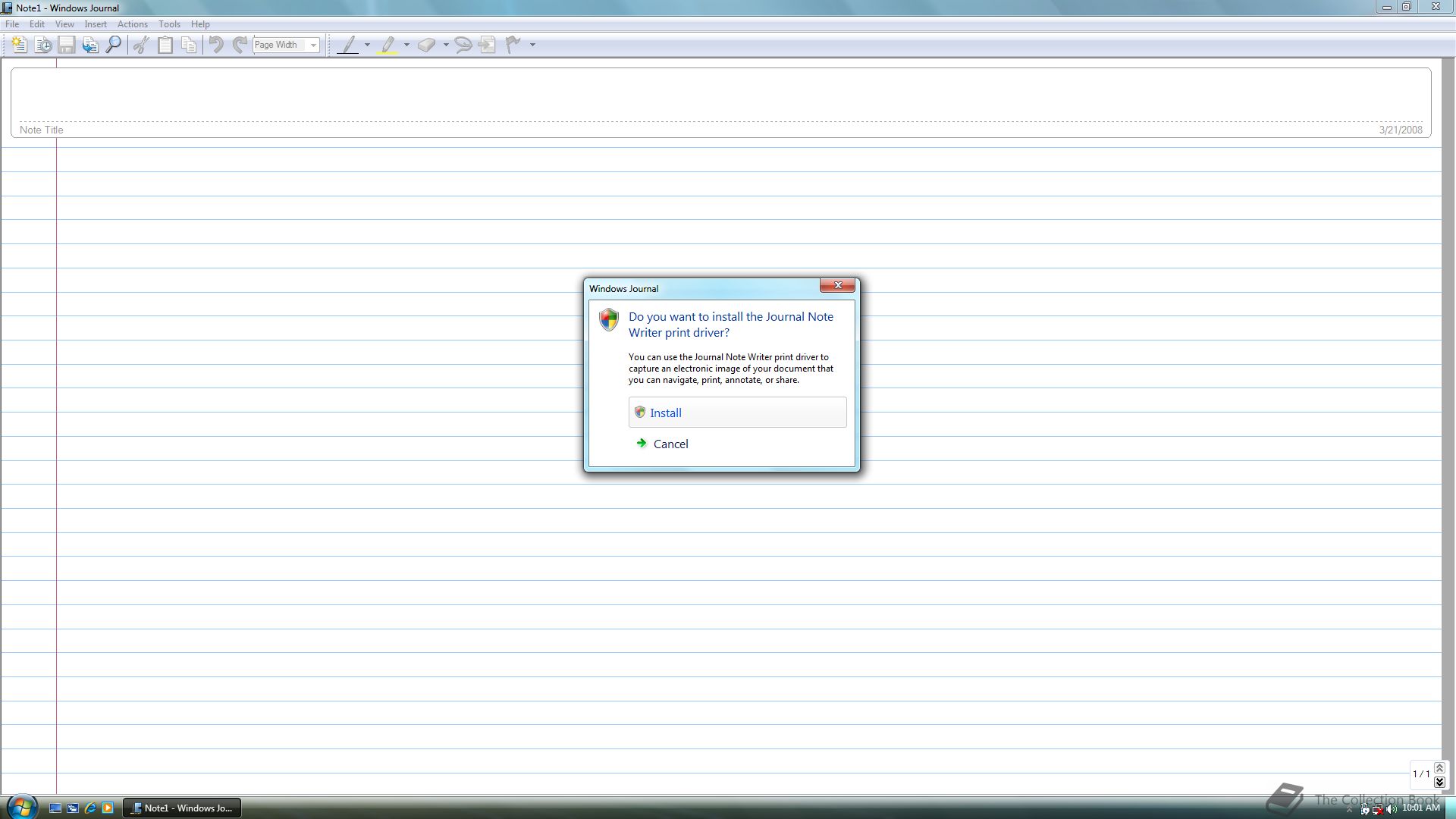Viewport: 1456px width, 819px height.
Task: Select the Pen tool
Action: pos(348,45)
